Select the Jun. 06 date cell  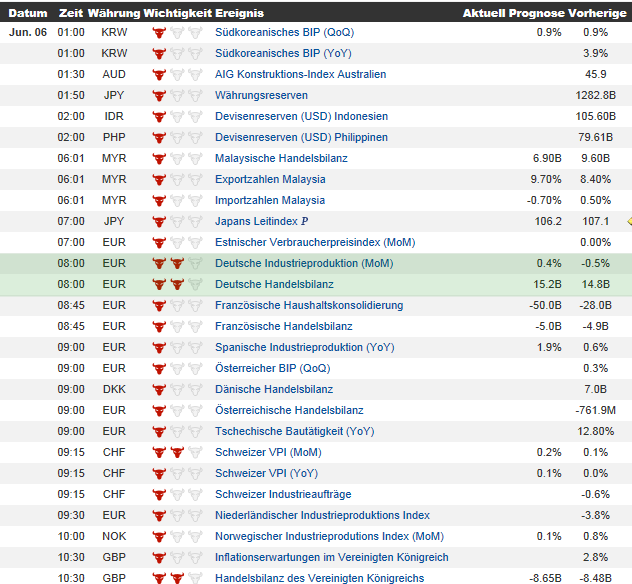pyautogui.click(x=28, y=32)
